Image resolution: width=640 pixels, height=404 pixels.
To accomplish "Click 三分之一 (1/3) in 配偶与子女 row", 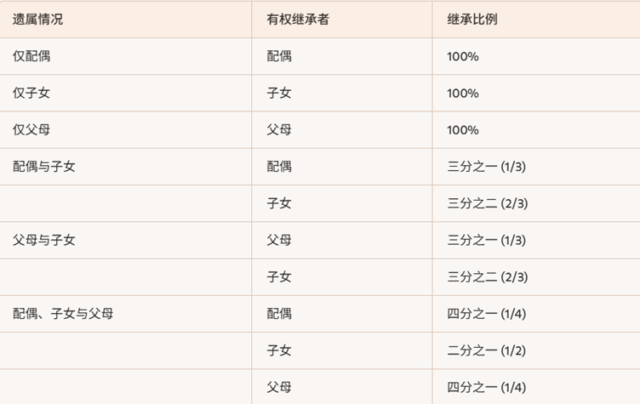I will tap(486, 166).
